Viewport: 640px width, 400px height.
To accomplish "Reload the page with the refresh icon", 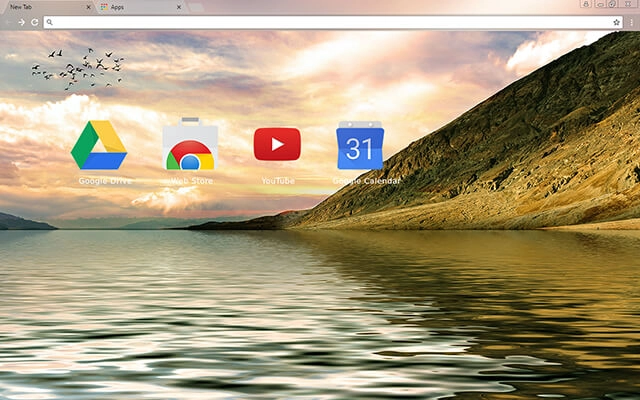I will pos(35,22).
